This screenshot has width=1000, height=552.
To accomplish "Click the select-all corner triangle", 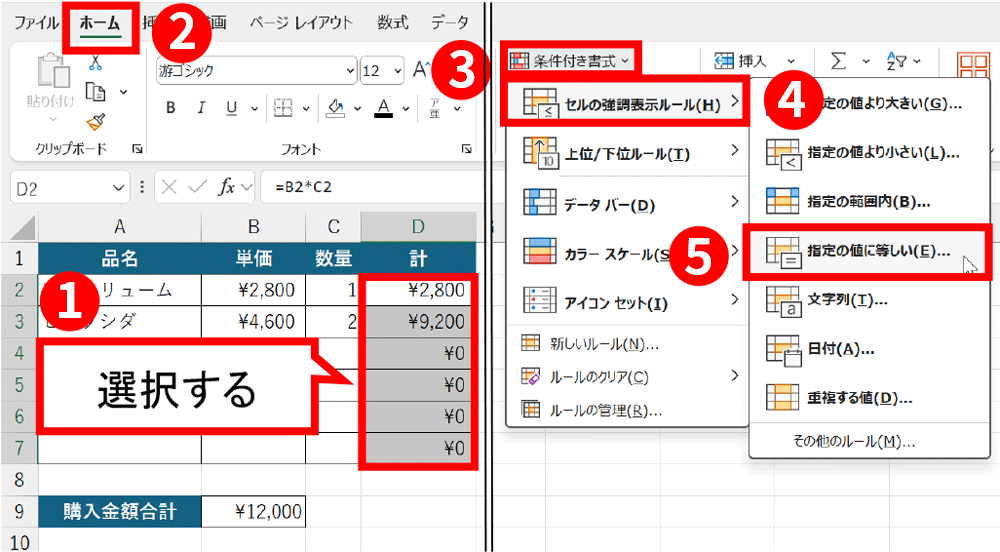I will [x=21, y=228].
